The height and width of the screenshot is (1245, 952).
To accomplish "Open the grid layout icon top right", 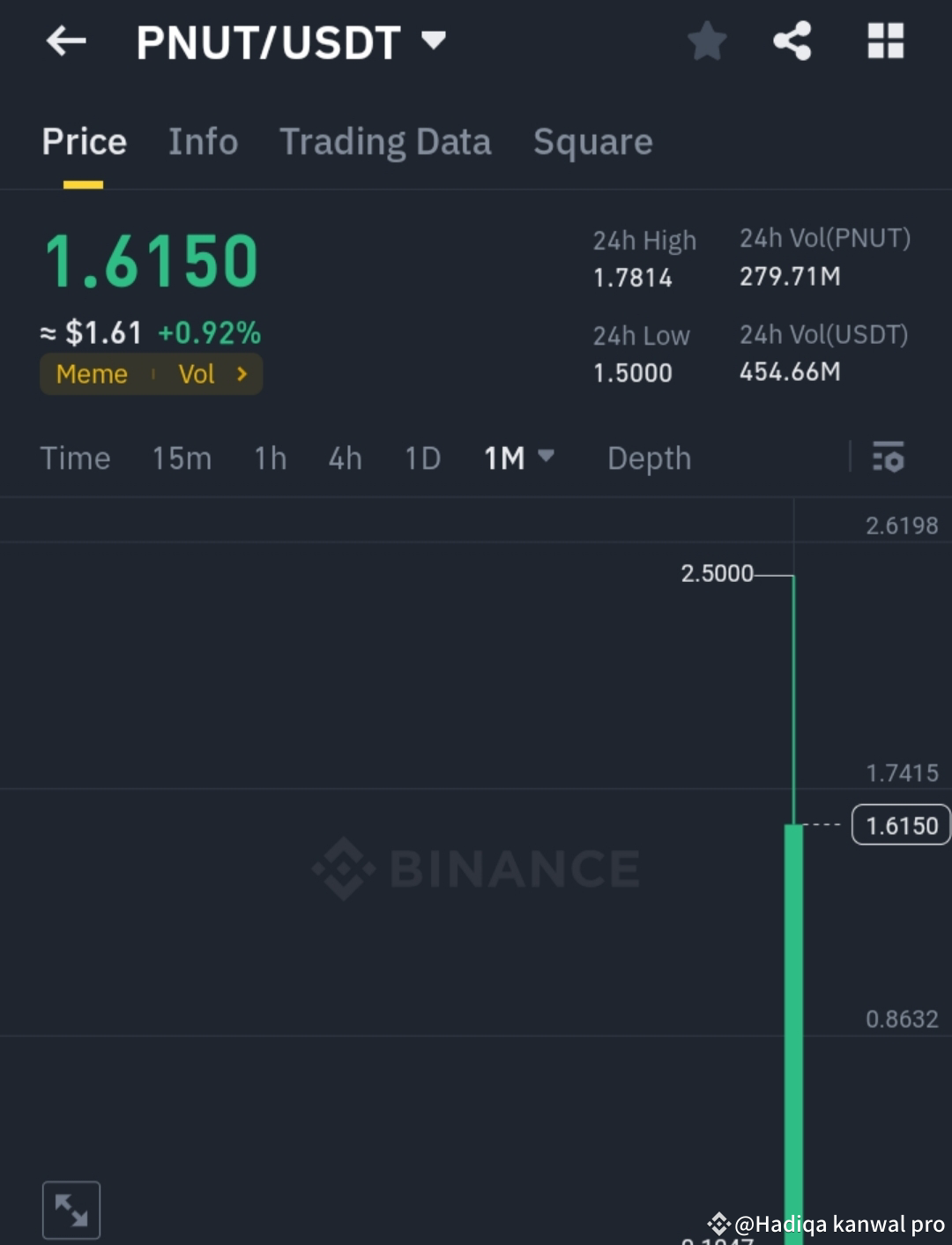I will coord(884,41).
